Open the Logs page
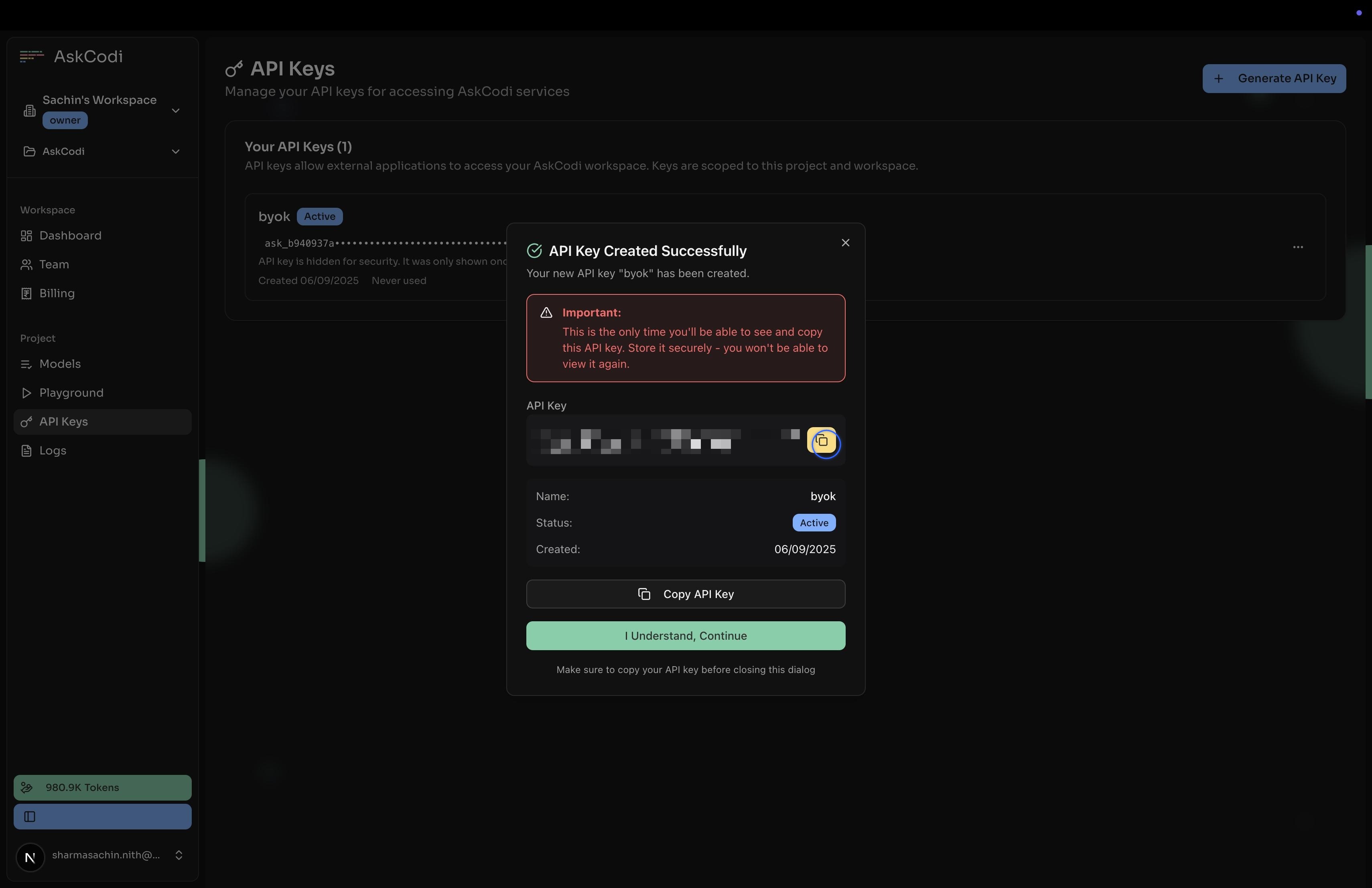 [x=103, y=451]
